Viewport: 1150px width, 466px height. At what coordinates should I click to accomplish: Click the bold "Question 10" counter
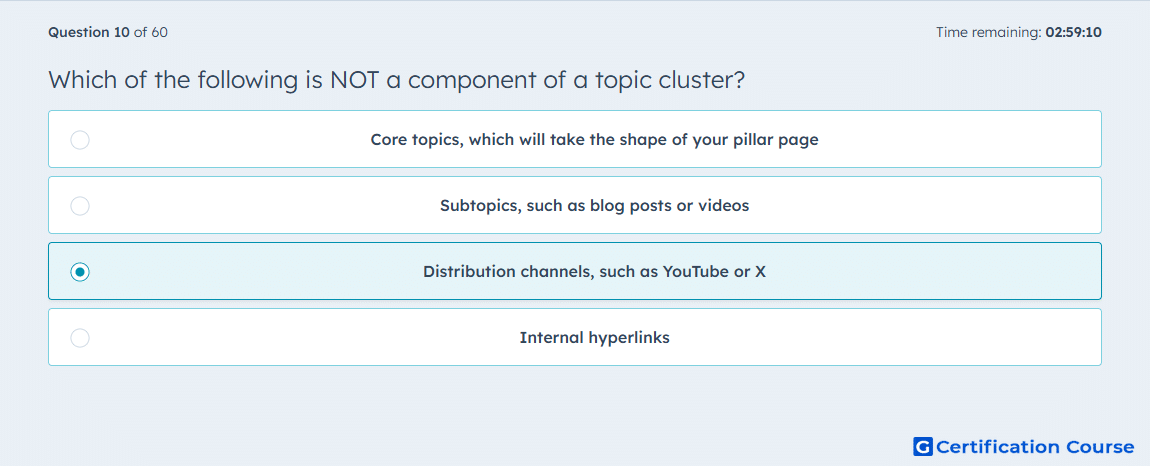point(89,32)
